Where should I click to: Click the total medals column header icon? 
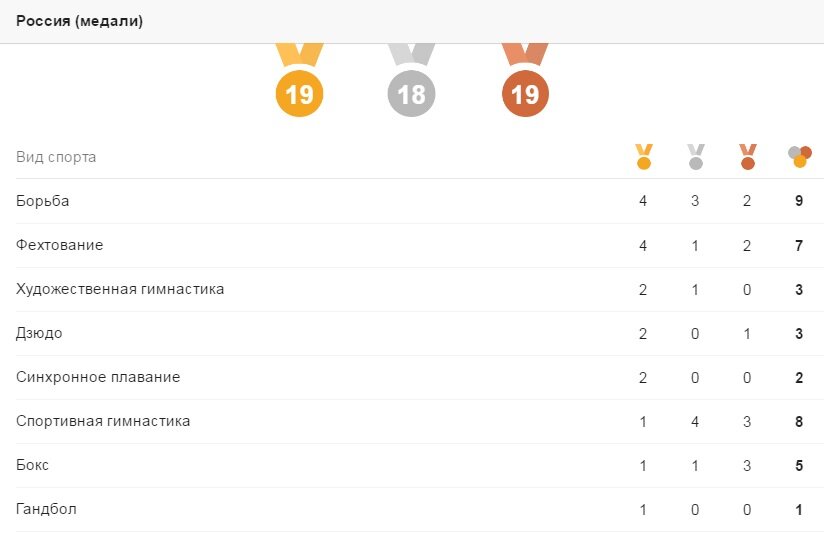click(x=799, y=157)
